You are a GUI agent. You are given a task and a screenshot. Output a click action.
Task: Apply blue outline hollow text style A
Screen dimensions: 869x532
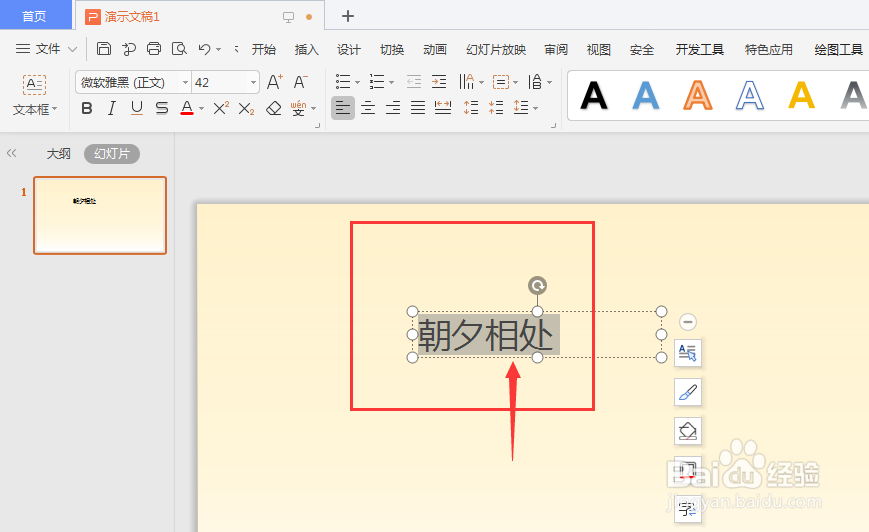click(x=750, y=96)
